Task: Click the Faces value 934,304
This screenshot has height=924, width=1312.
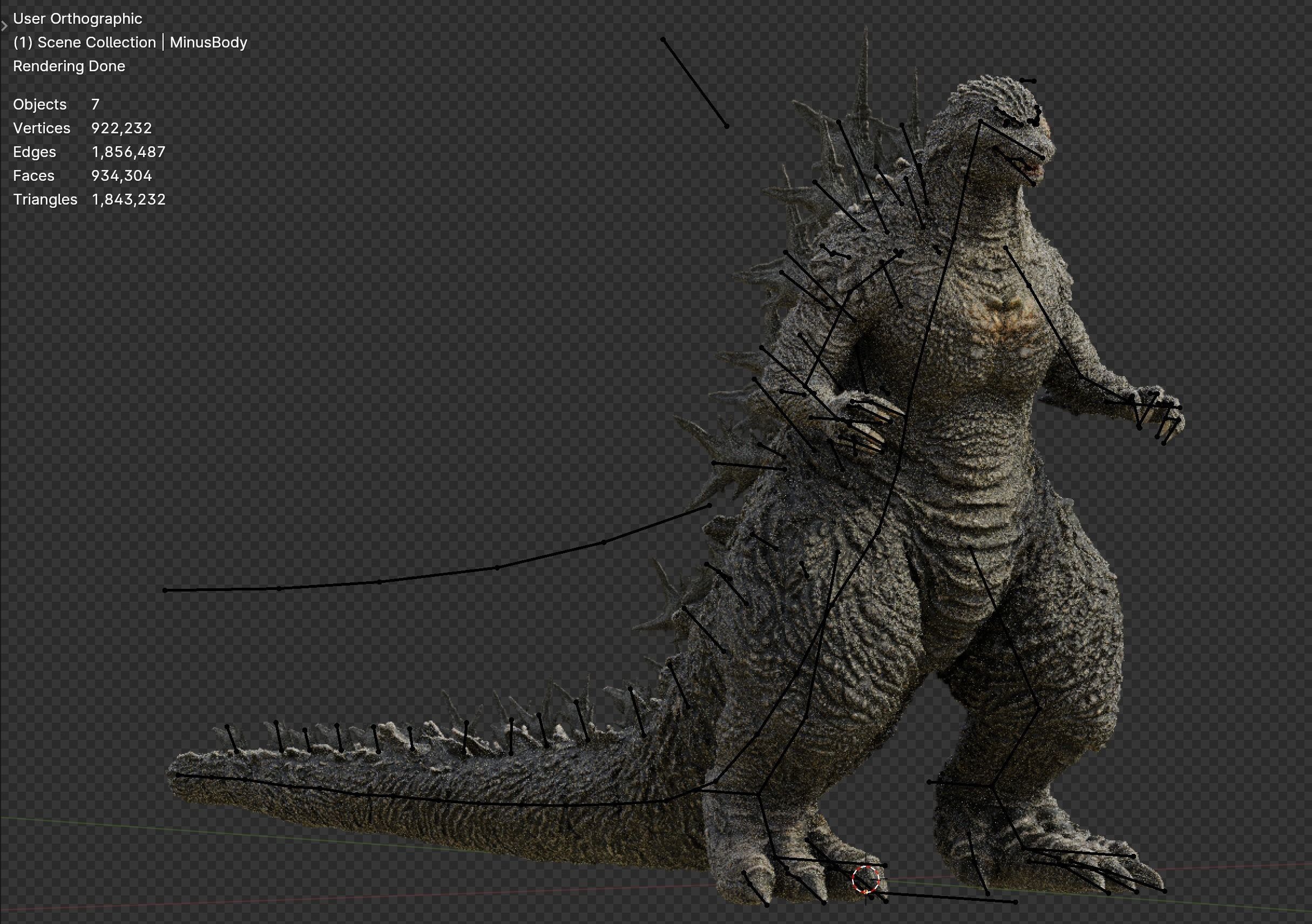Action: 121,175
